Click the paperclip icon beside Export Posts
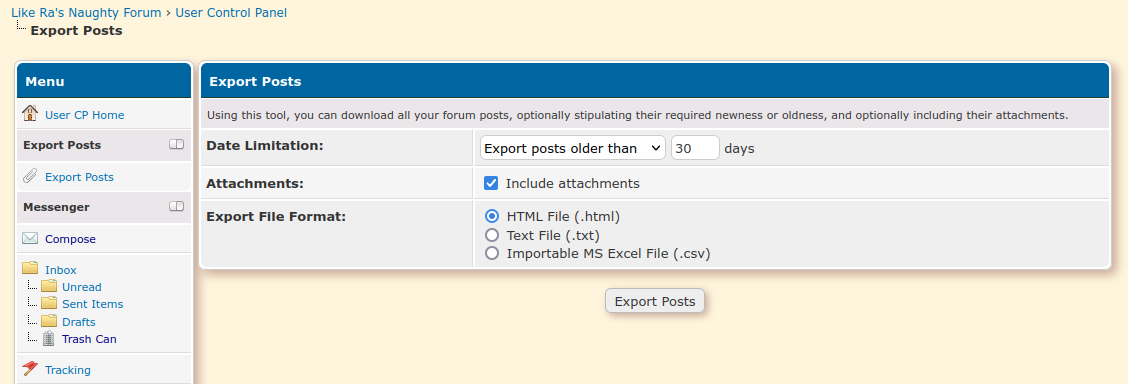Screen dimensions: 1128x384 29,176
